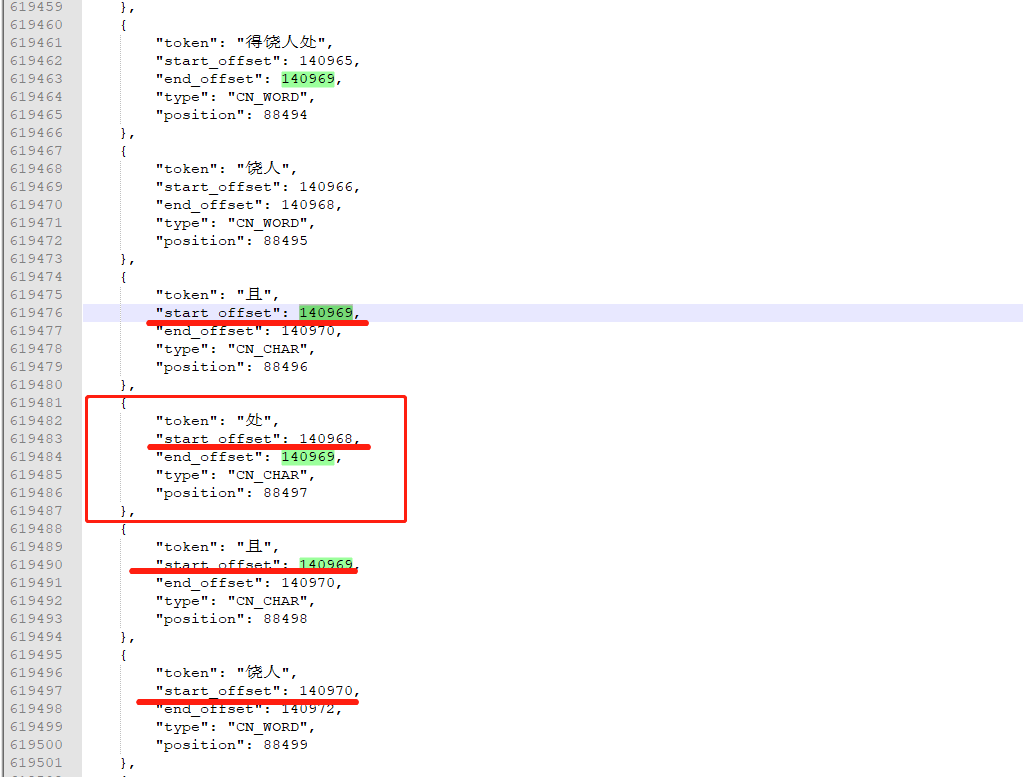Click the position value 88498
The width and height of the screenshot is (1023, 777).
[x=284, y=619]
